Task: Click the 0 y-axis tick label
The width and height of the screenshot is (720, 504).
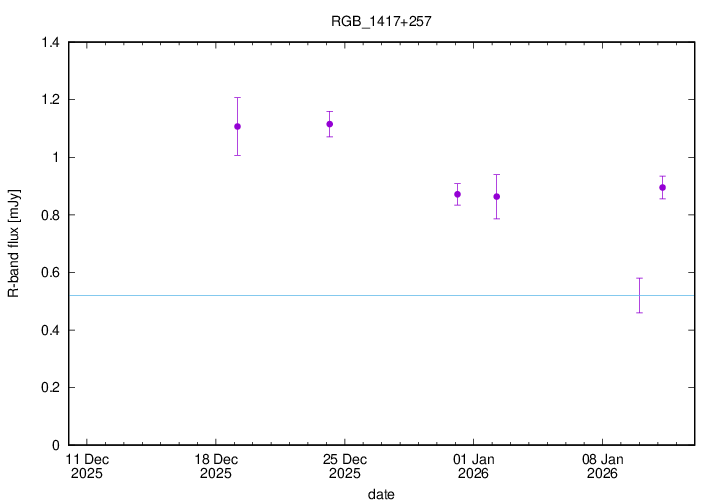Action: tap(56, 445)
